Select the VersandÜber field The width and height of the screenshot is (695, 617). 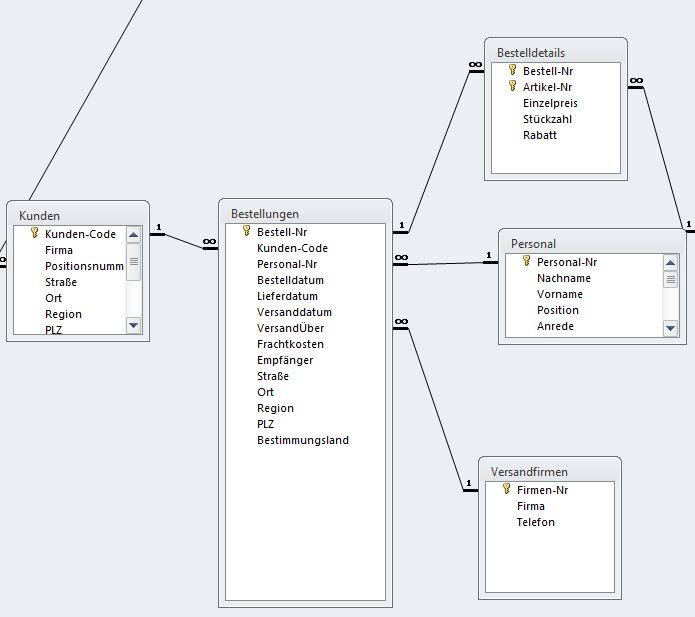point(290,328)
